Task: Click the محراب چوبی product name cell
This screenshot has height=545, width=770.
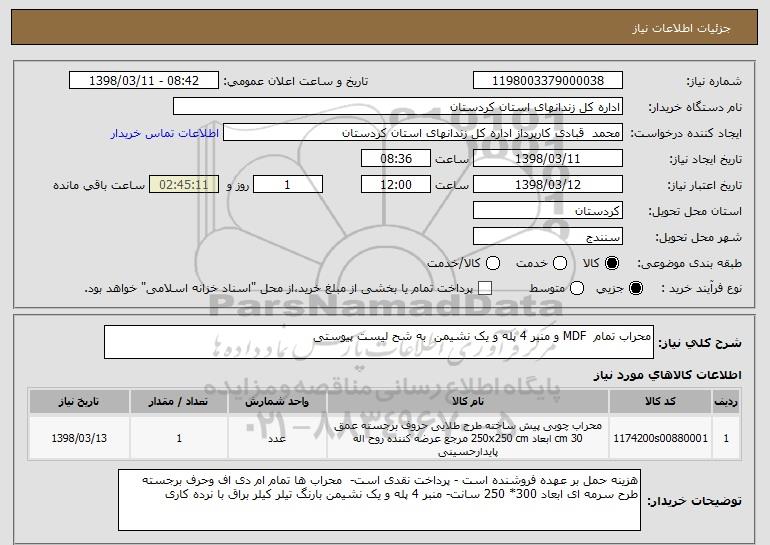Action: pyautogui.click(x=468, y=438)
